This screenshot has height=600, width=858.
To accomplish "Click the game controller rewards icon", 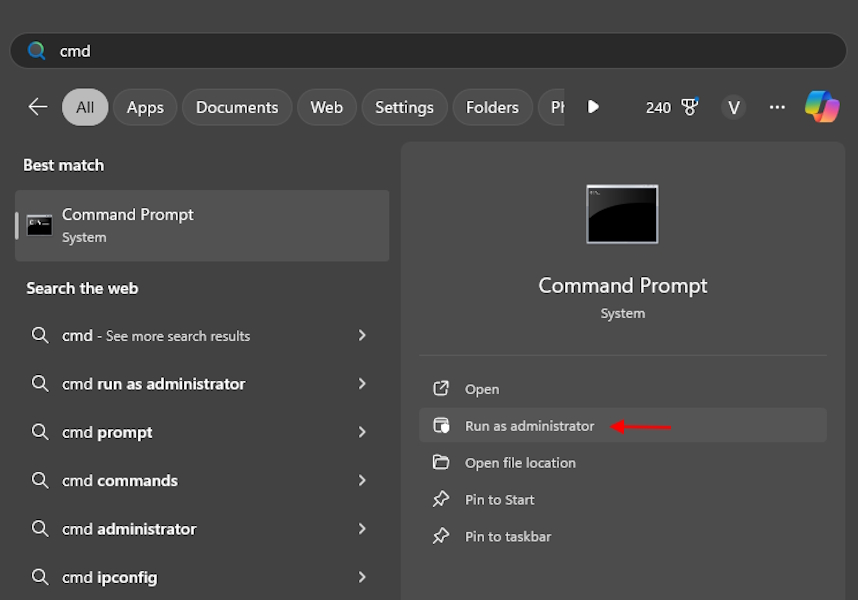I will pyautogui.click(x=690, y=106).
